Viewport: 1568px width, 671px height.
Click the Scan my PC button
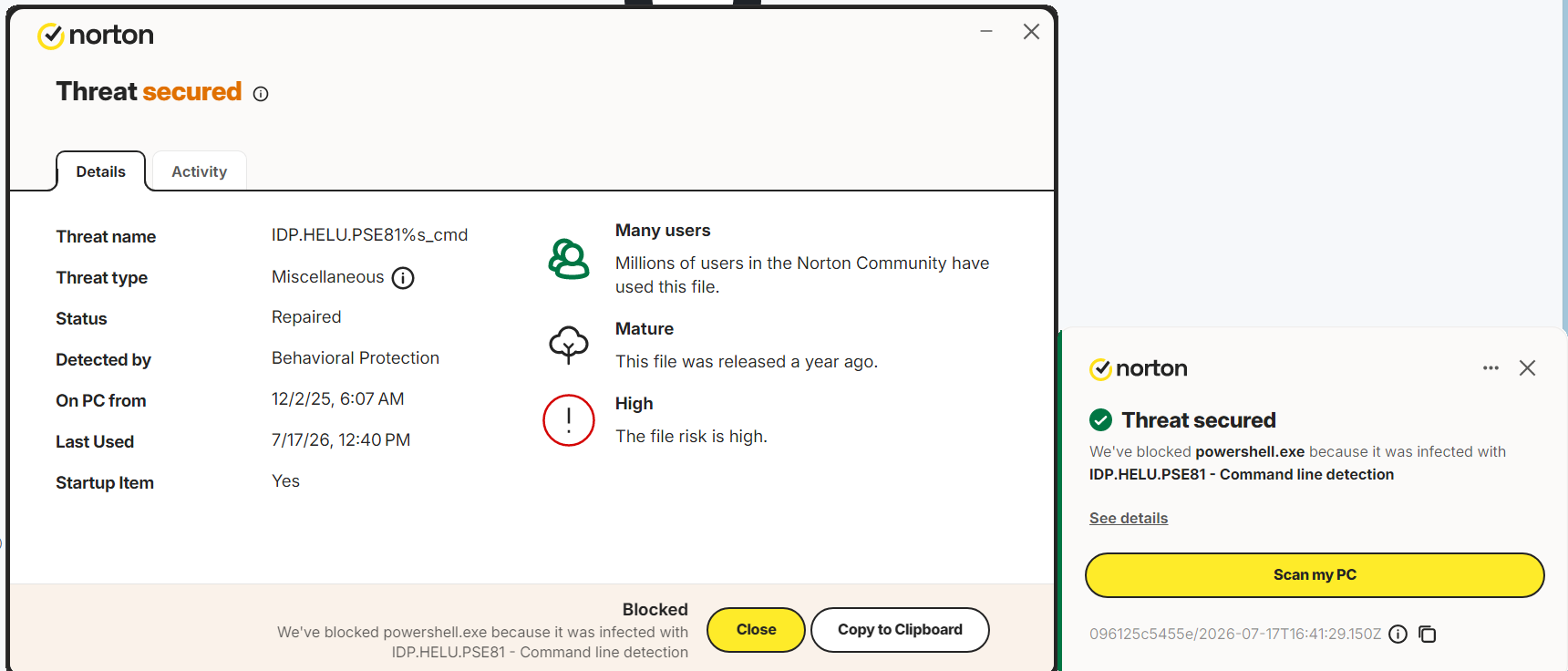pos(1315,575)
